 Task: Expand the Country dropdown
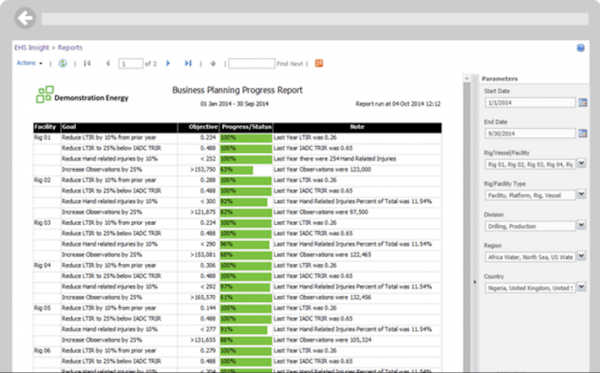tap(581, 287)
